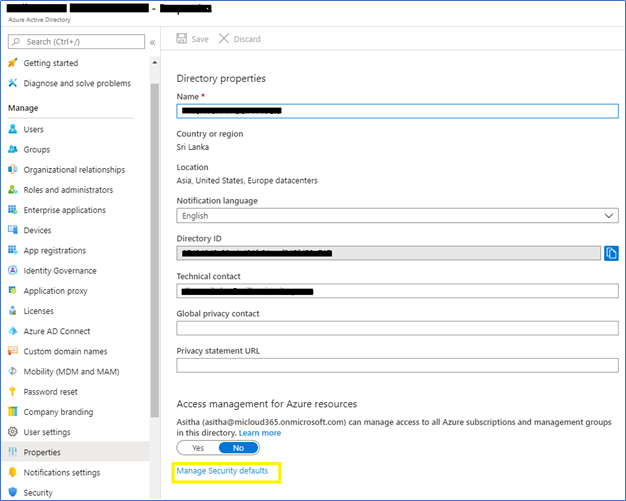
Task: Click the Notifications settings bell icon
Action: 13,472
